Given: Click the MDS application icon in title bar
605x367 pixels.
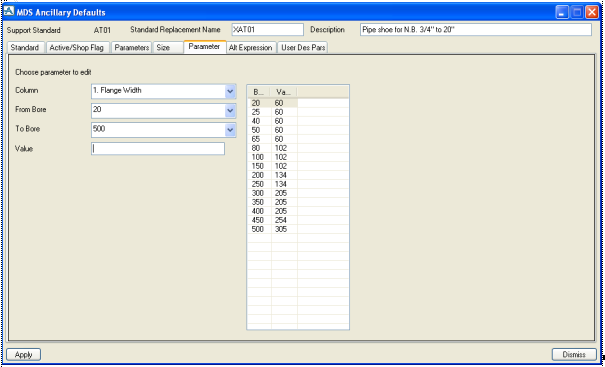Looking at the screenshot, I should tap(8, 12).
